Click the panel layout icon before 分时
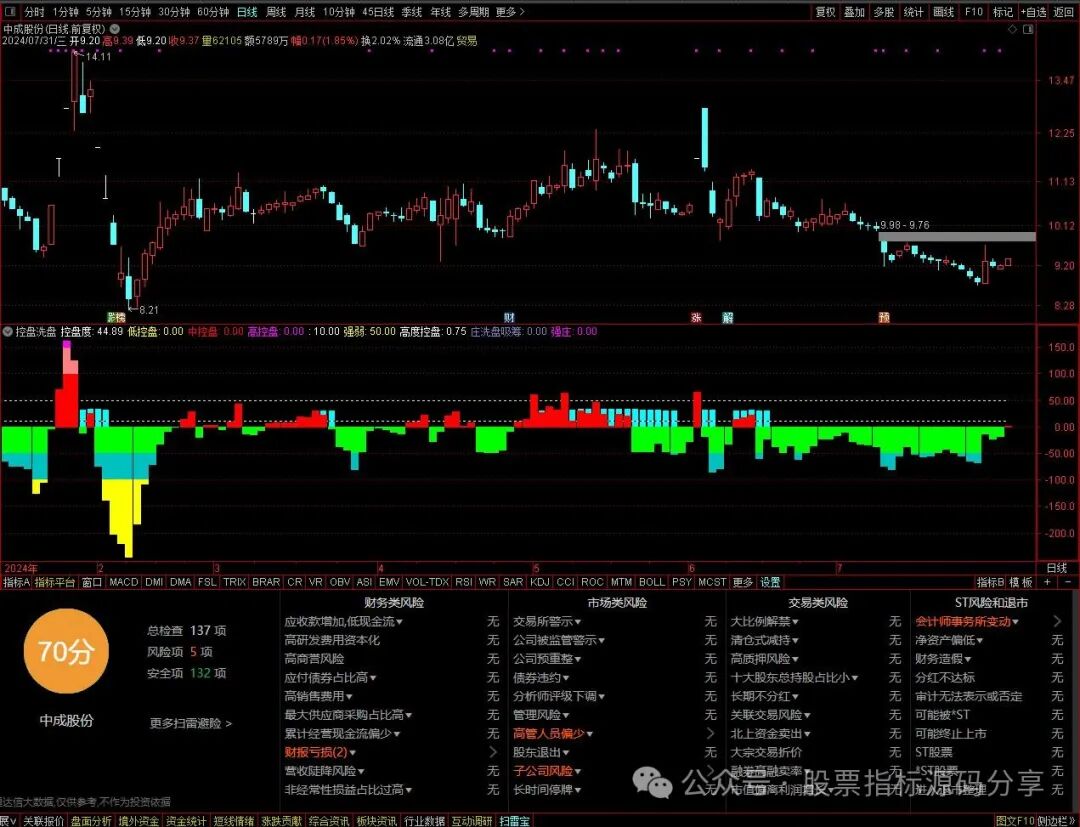1080x827 pixels. click(12, 12)
